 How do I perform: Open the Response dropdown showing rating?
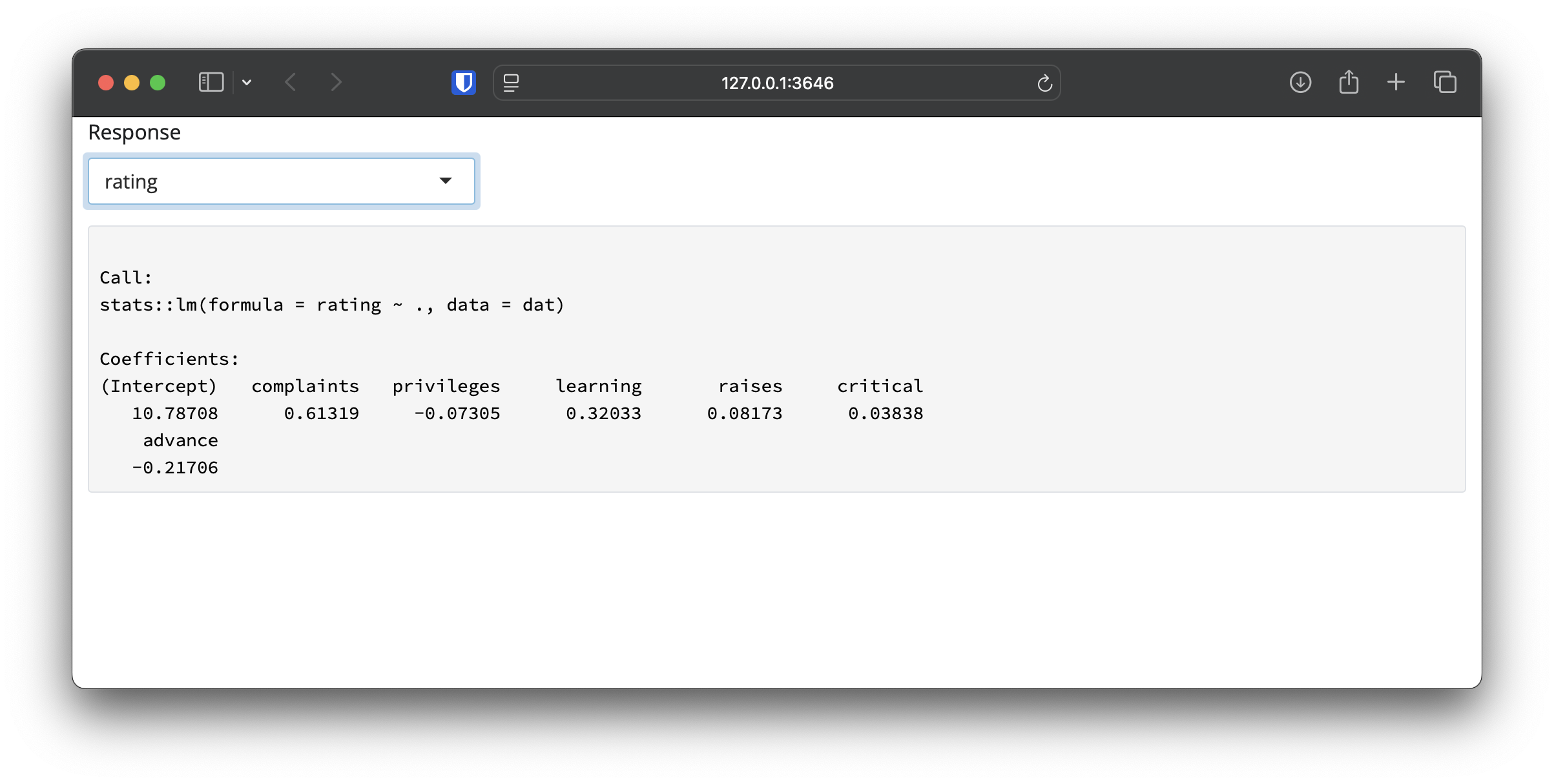tap(271, 181)
